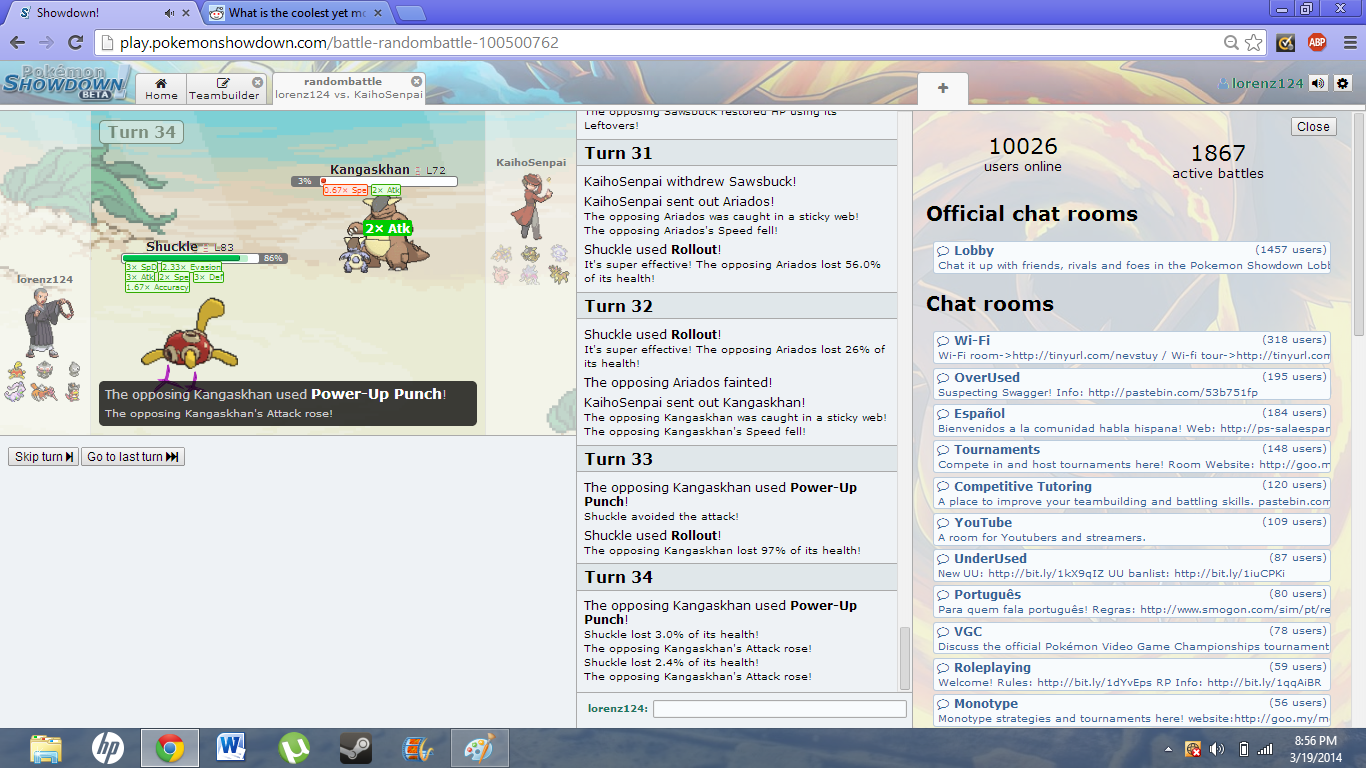Screen dimensions: 1366x768
Task: Click the Turn 31 header in log
Action: tap(737, 153)
